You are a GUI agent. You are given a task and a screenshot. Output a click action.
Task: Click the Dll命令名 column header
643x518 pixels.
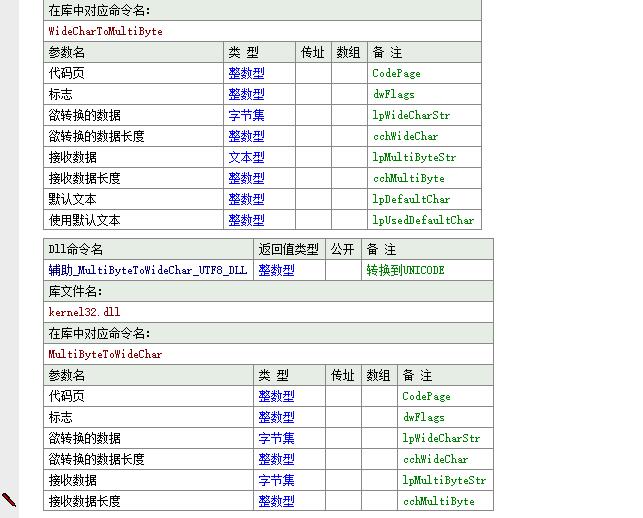[75, 249]
